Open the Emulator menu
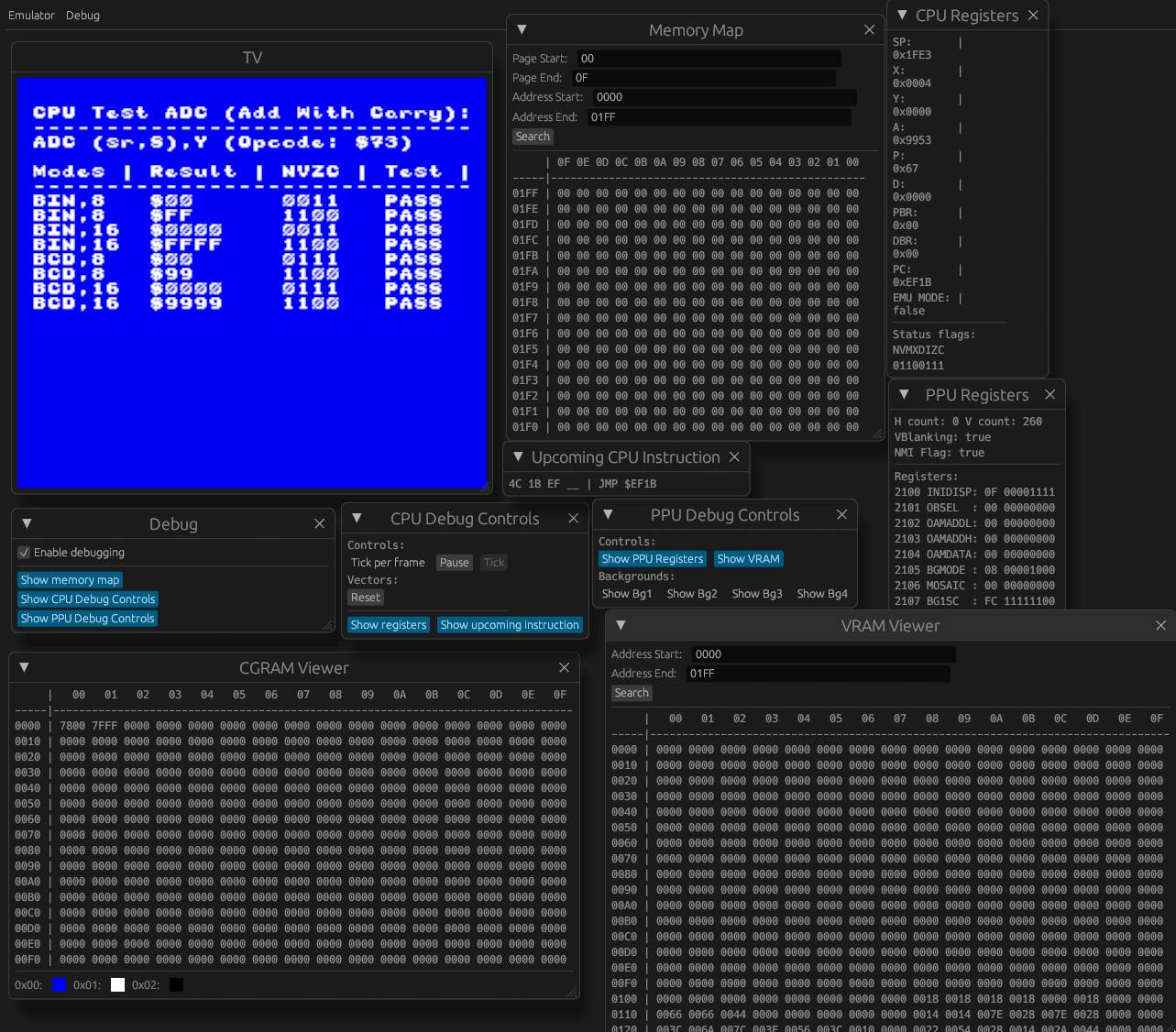This screenshot has height=1032, width=1176. tap(32, 15)
